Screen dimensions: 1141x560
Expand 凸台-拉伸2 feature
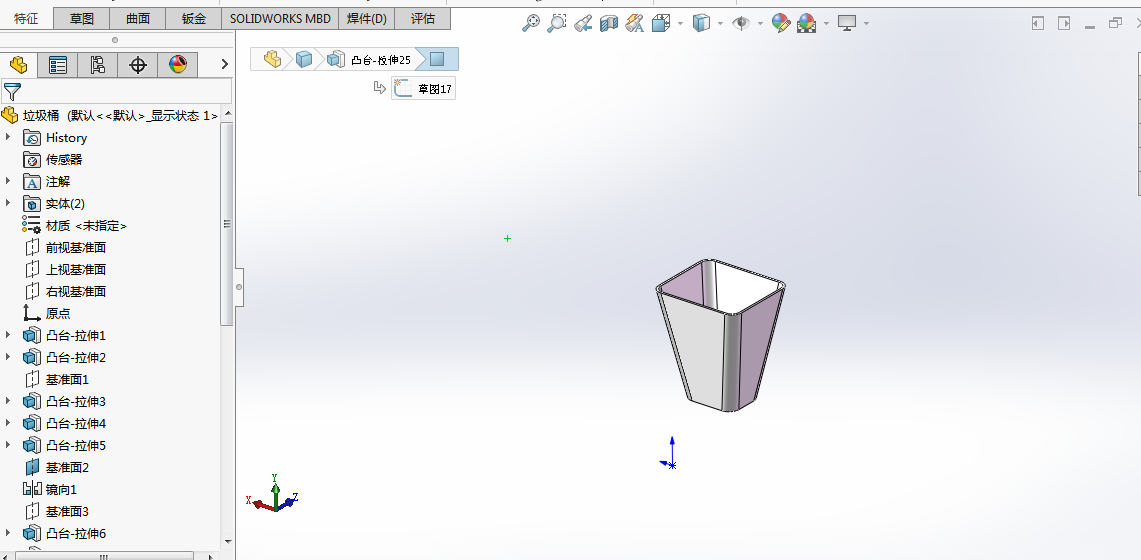(x=8, y=357)
